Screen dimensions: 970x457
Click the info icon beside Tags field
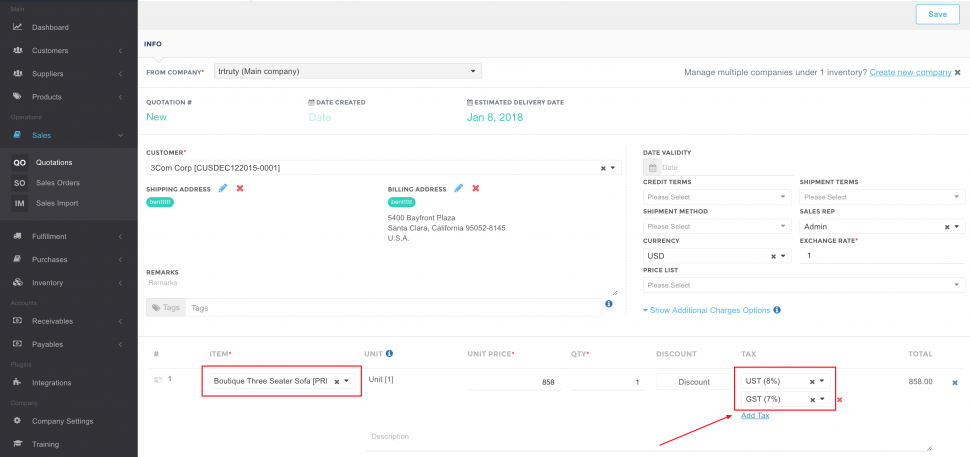(609, 304)
